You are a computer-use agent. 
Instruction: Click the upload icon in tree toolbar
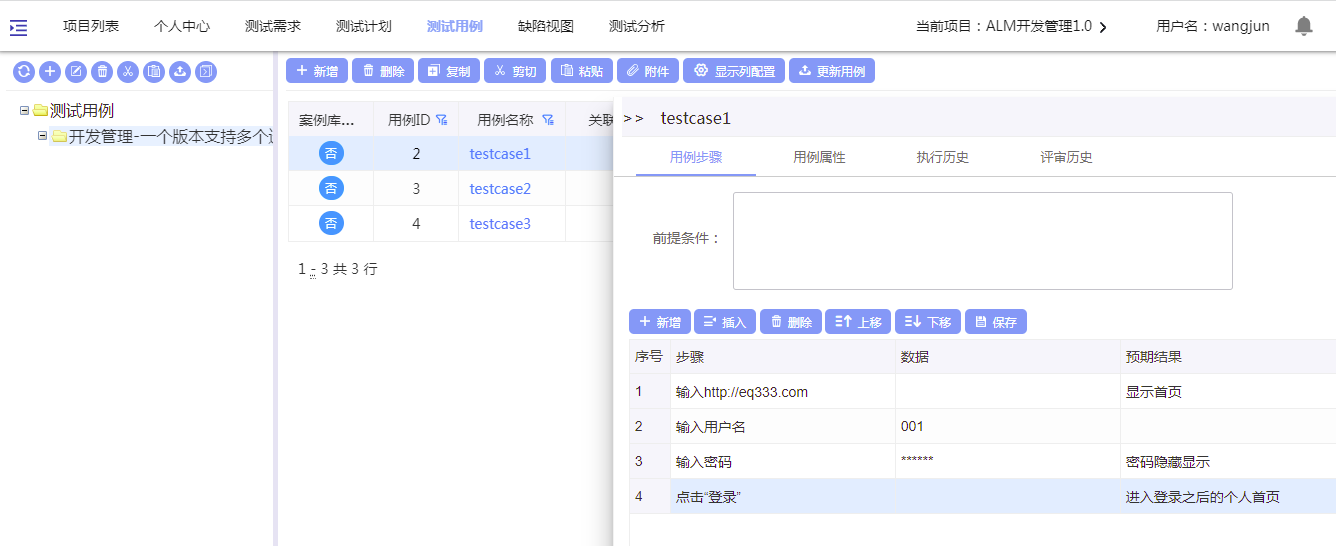pyautogui.click(x=180, y=71)
